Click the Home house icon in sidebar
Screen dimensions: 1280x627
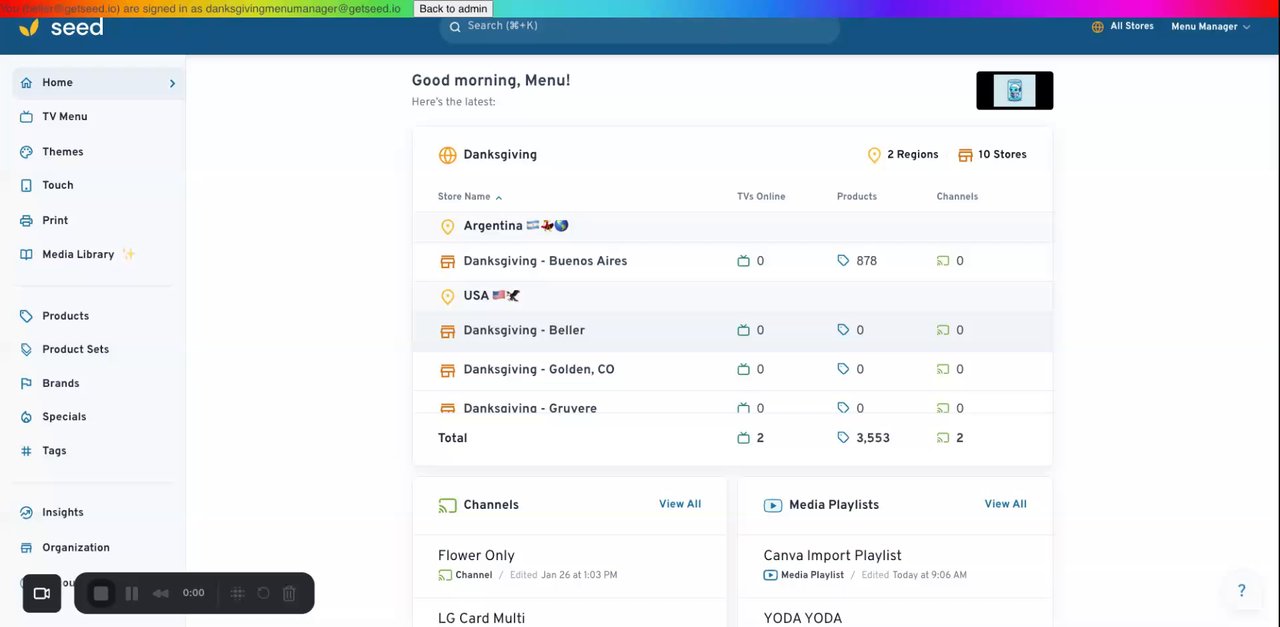point(26,83)
